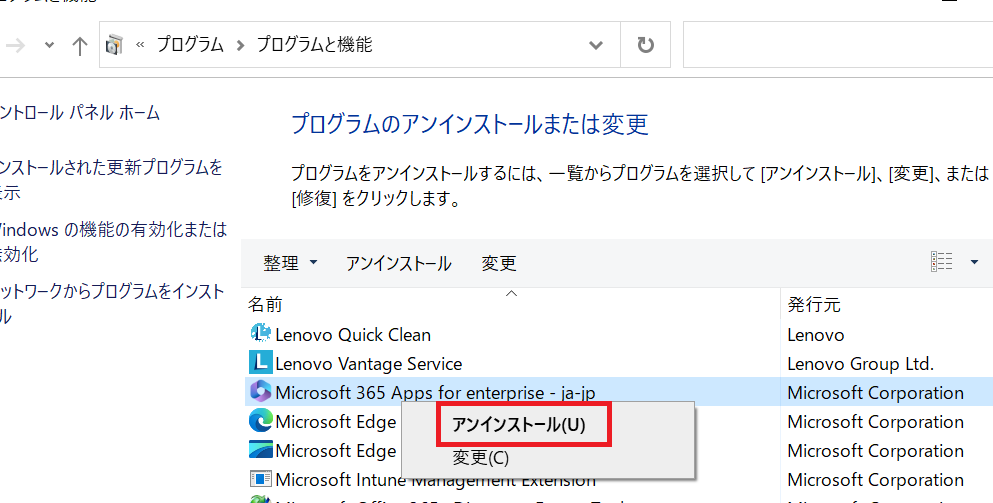This screenshot has height=503, width=993.
Task: Open the view options dropdown arrow
Action: tap(974, 262)
